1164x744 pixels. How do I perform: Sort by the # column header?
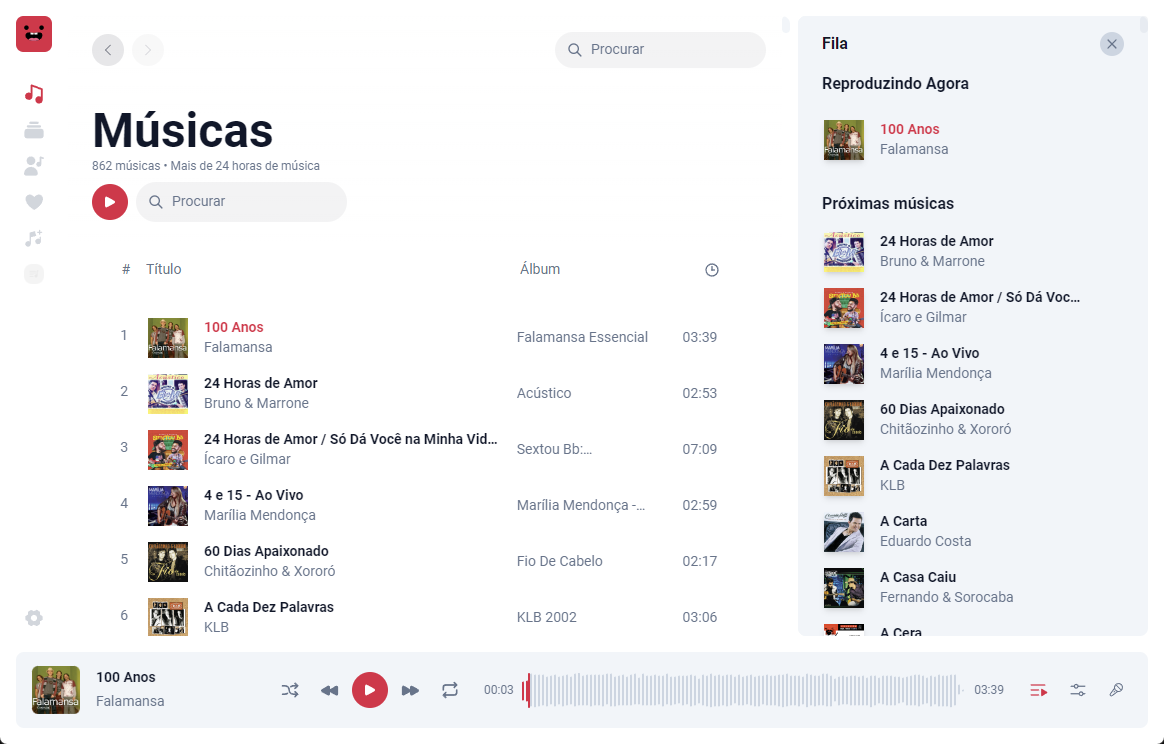[x=126, y=269]
